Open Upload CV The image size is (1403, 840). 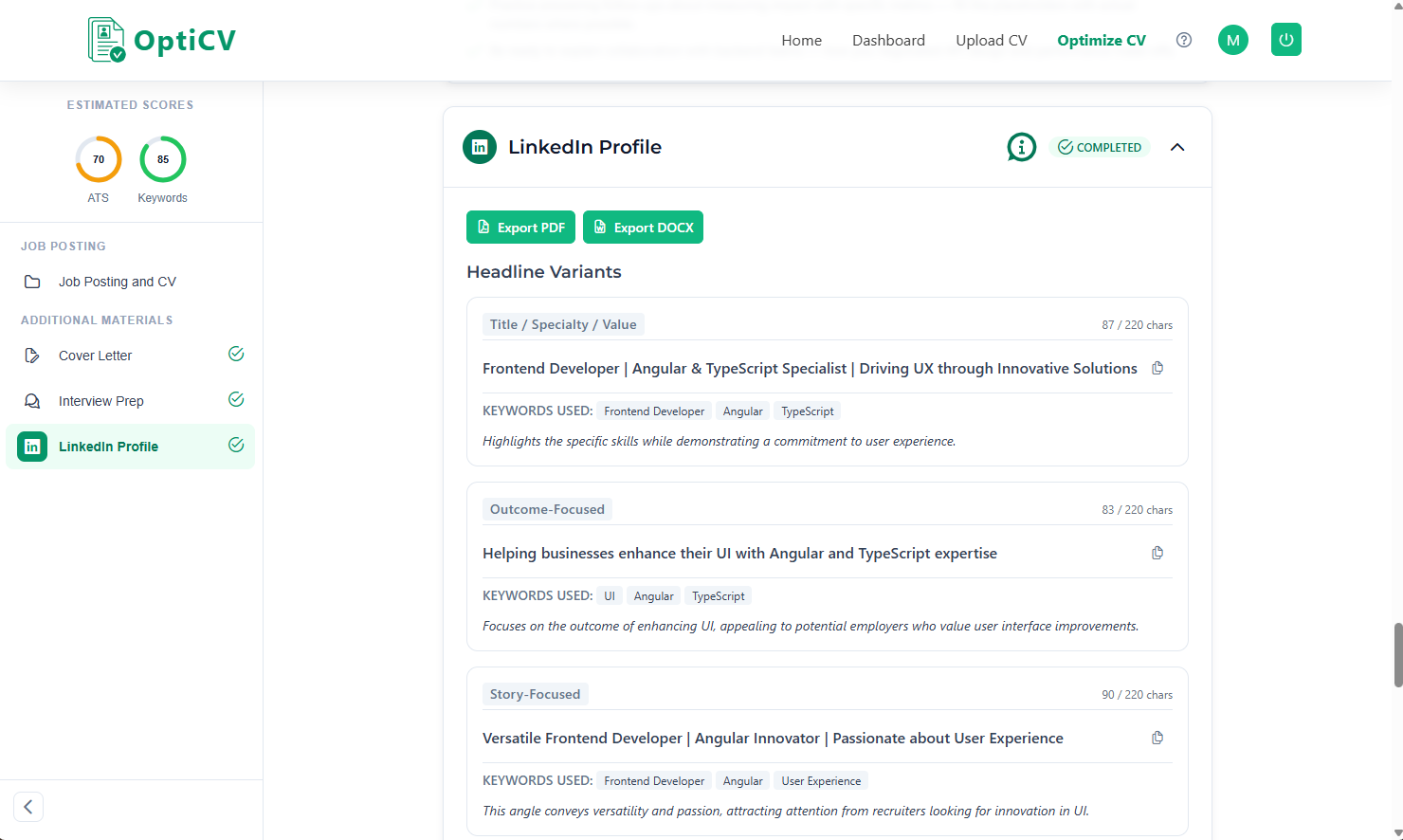pyautogui.click(x=992, y=40)
